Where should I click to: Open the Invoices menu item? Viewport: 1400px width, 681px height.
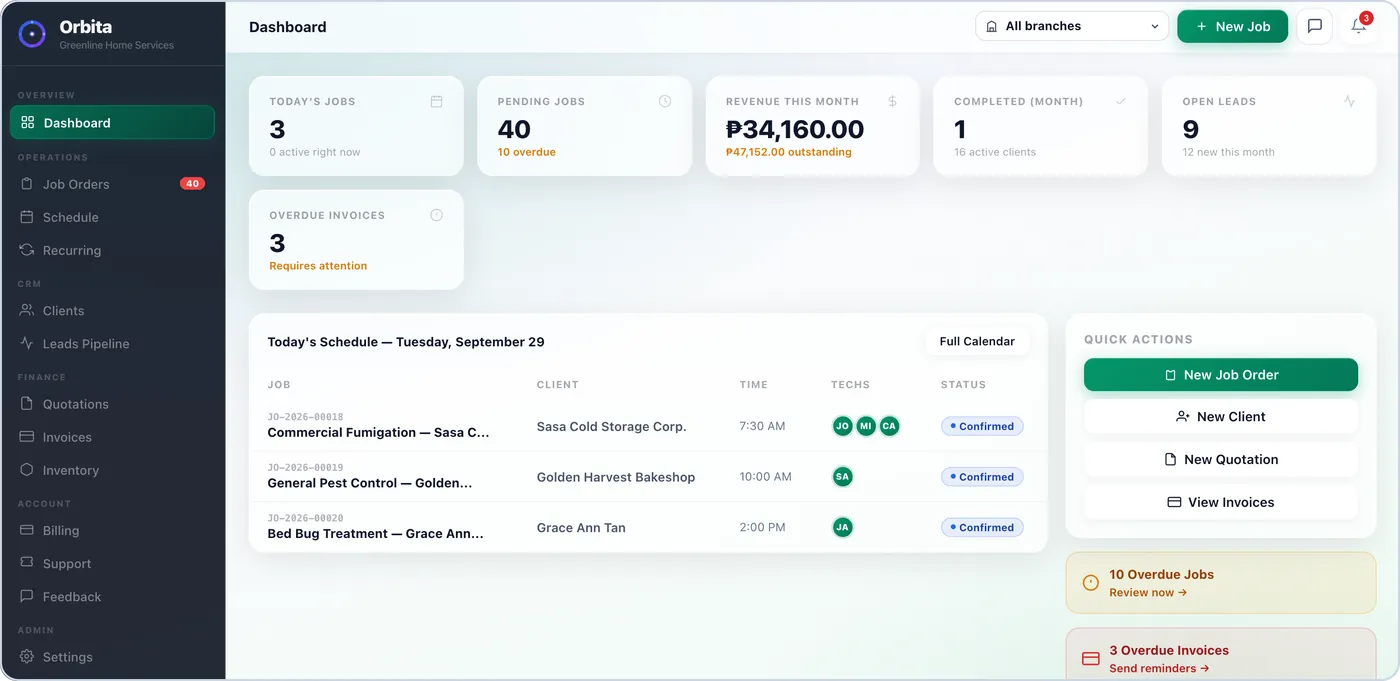click(x=112, y=437)
